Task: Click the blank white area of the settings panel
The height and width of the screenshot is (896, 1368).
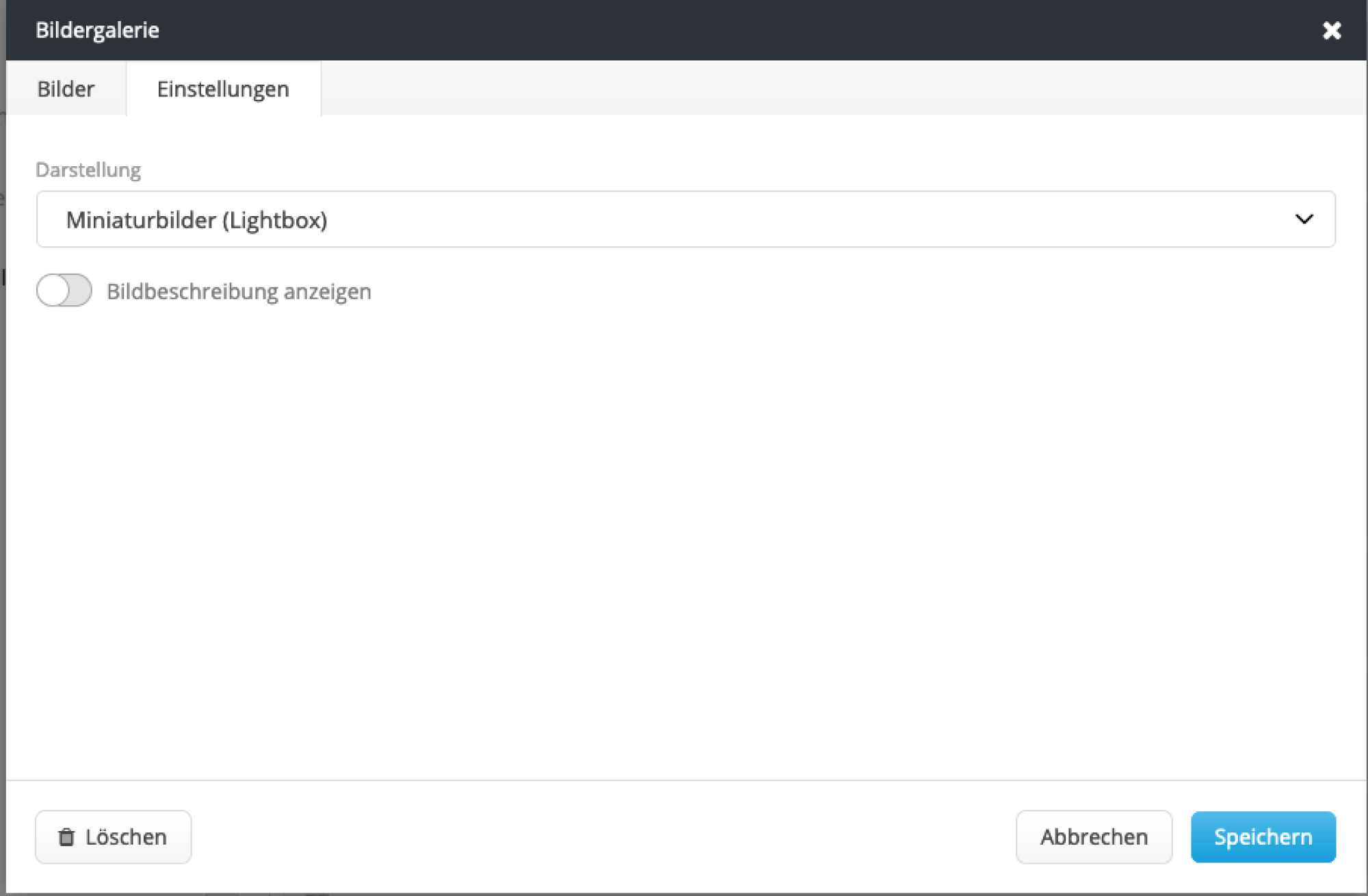Action: (x=684, y=533)
